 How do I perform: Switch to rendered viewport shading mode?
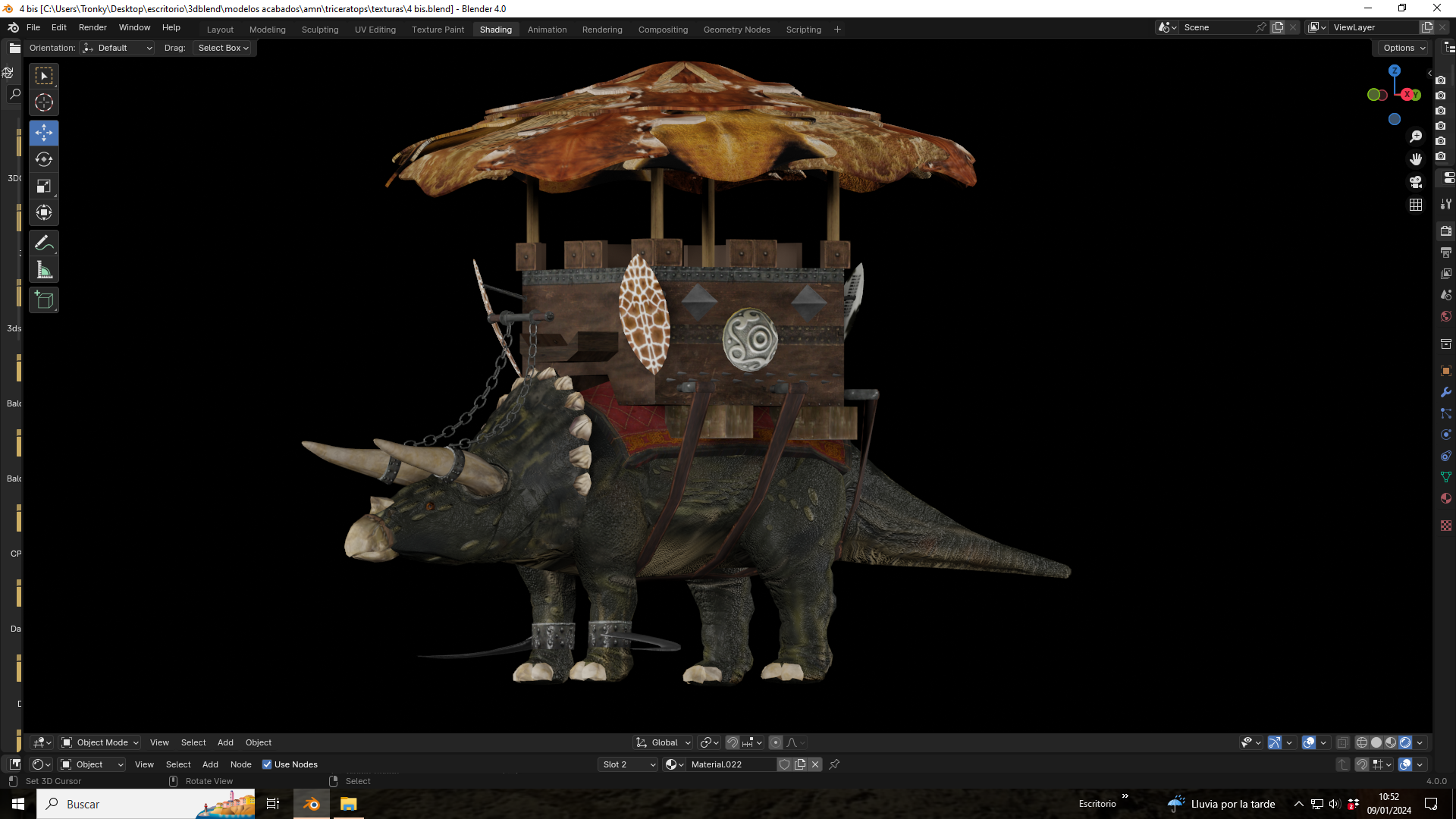point(1405,742)
